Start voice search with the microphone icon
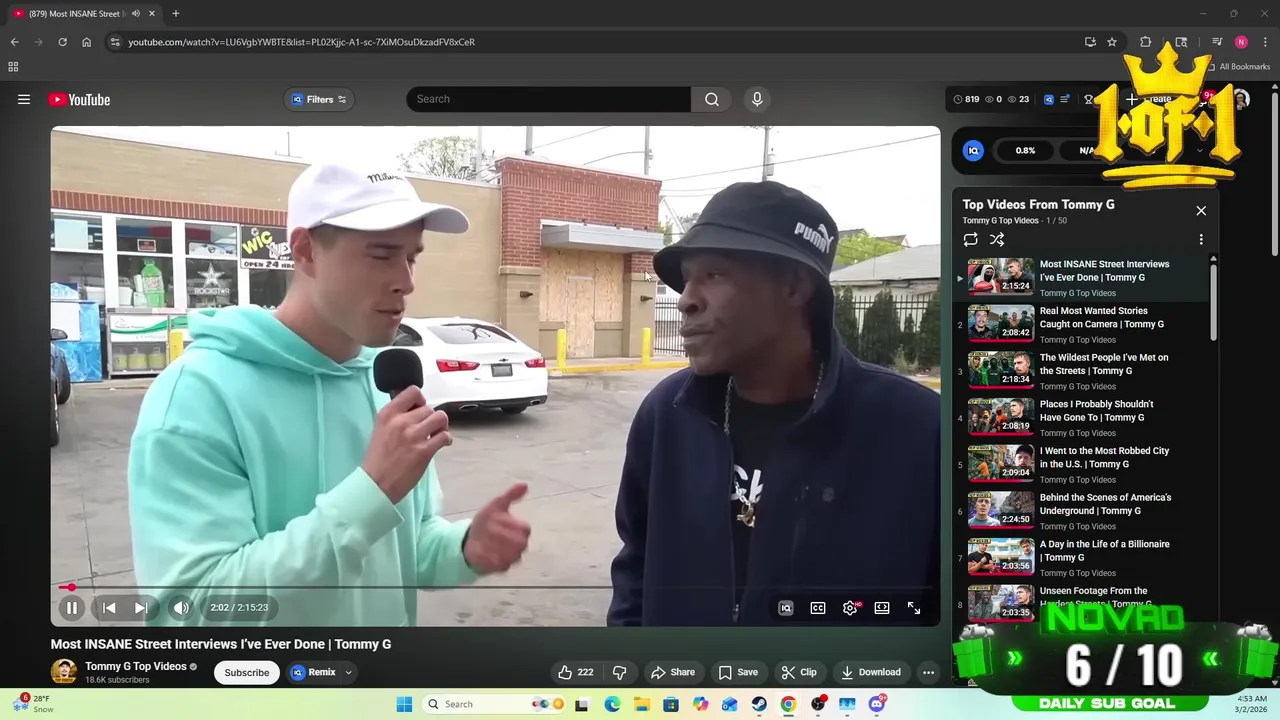The width and height of the screenshot is (1280, 720). 757,99
